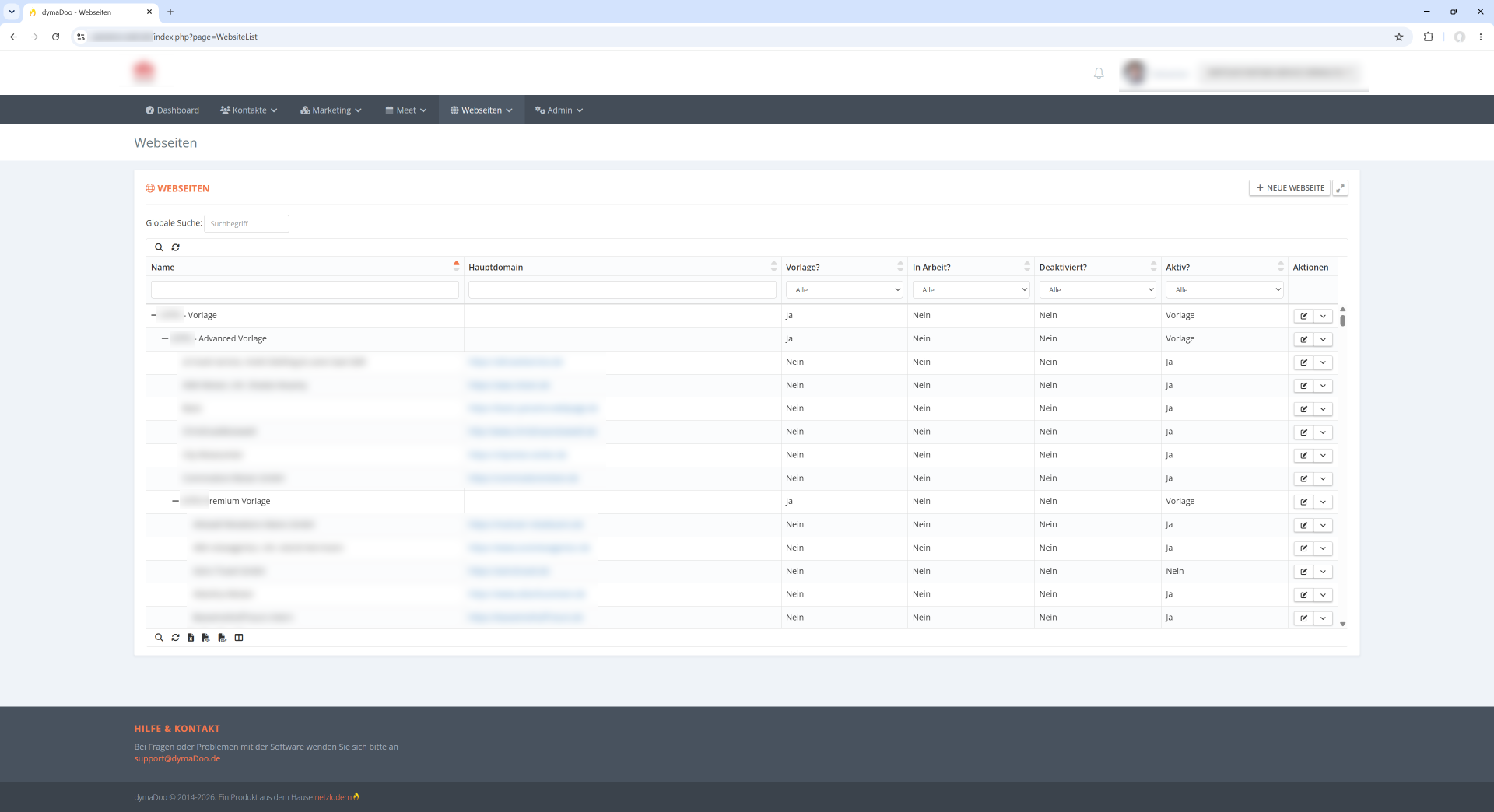
Task: Open the browser extensions icon
Action: click(1429, 37)
